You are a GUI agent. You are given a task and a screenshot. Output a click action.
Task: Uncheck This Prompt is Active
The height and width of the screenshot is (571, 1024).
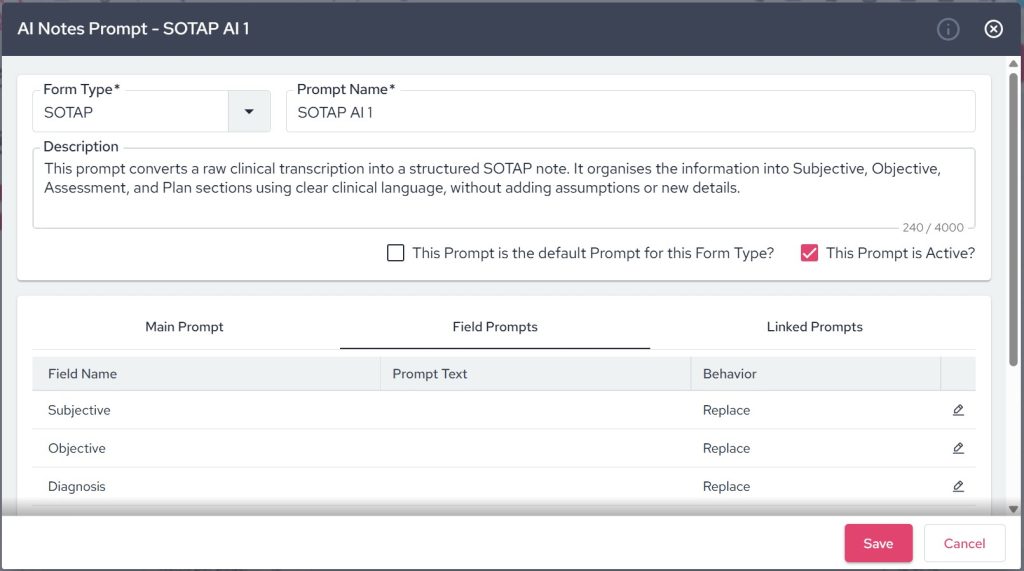(810, 253)
